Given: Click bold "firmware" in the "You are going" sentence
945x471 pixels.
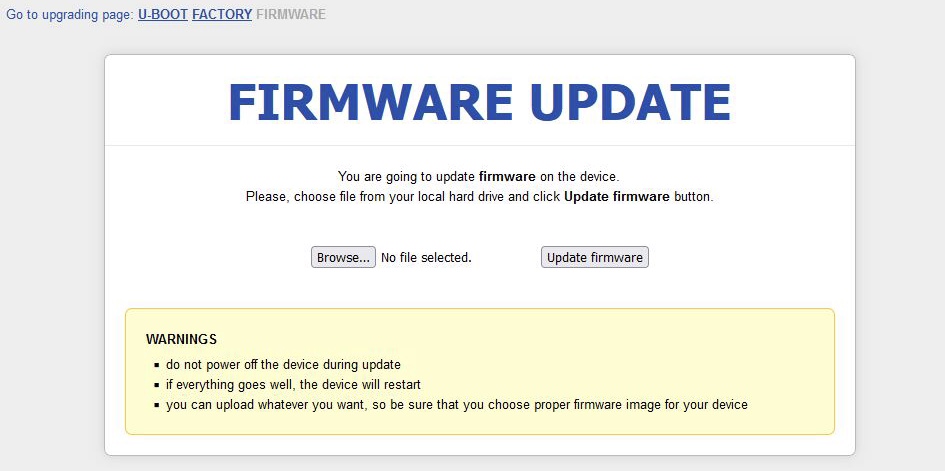Looking at the screenshot, I should 507,176.
